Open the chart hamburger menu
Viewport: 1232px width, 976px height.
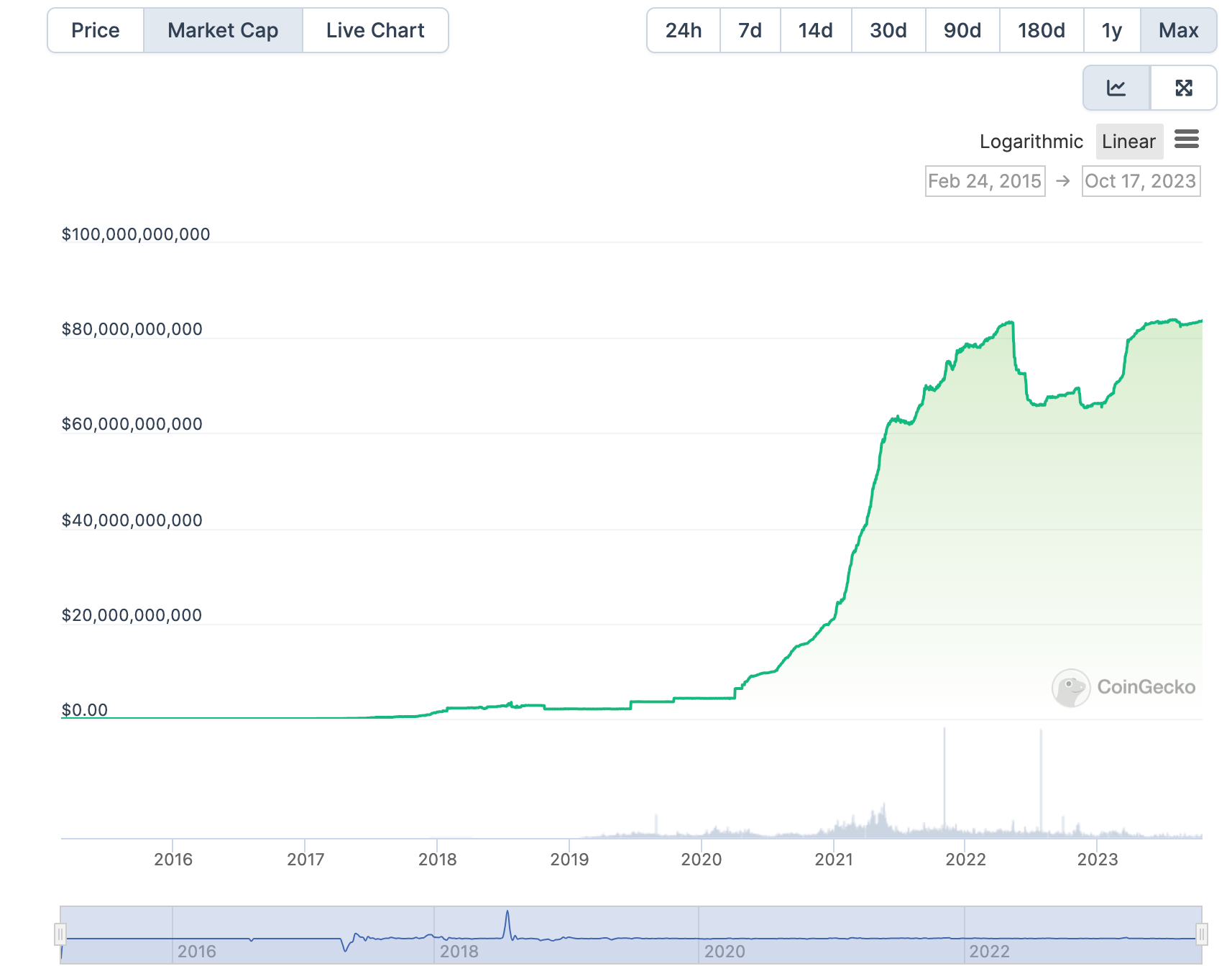pyautogui.click(x=1187, y=139)
